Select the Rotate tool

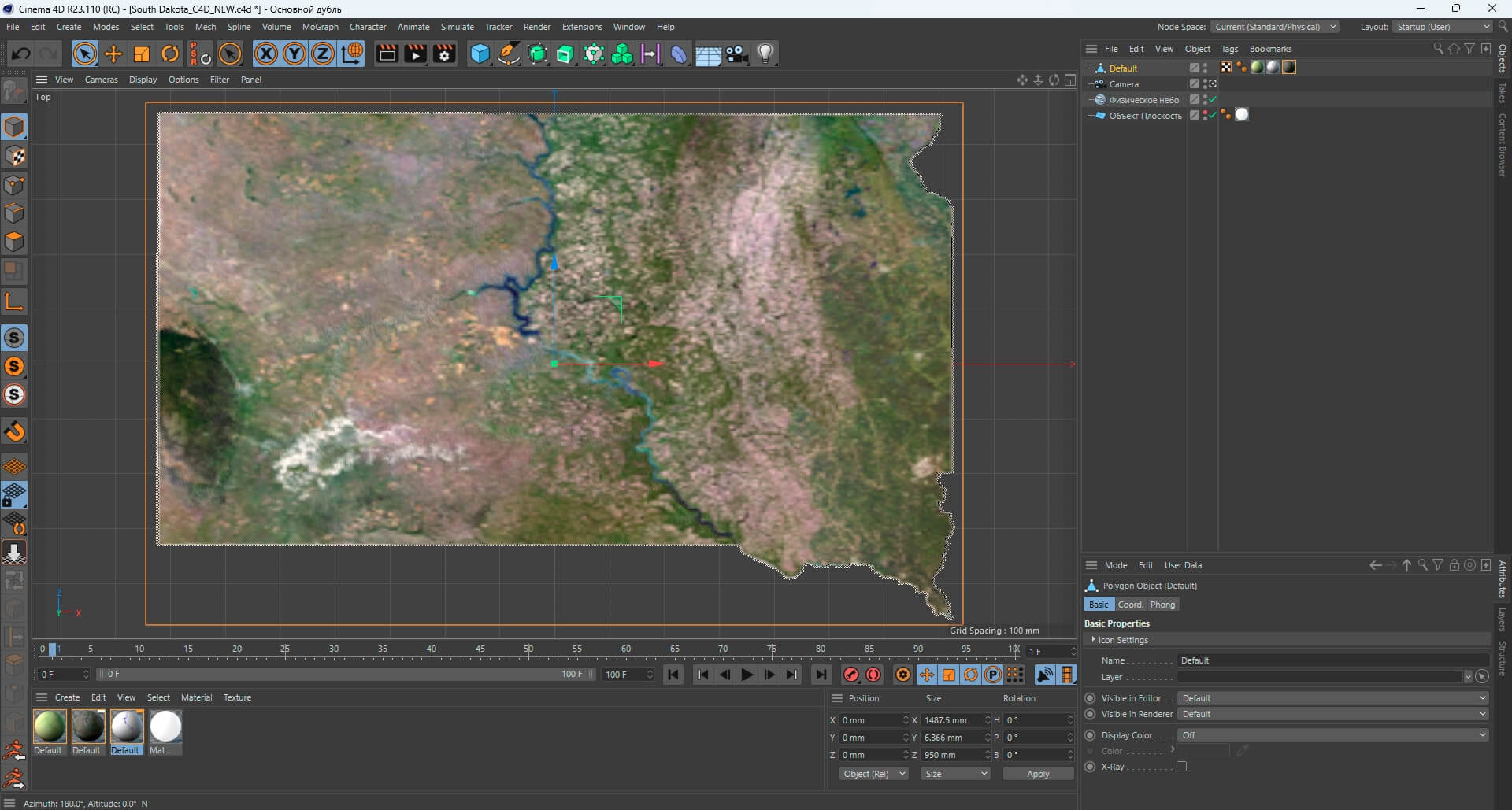[170, 54]
